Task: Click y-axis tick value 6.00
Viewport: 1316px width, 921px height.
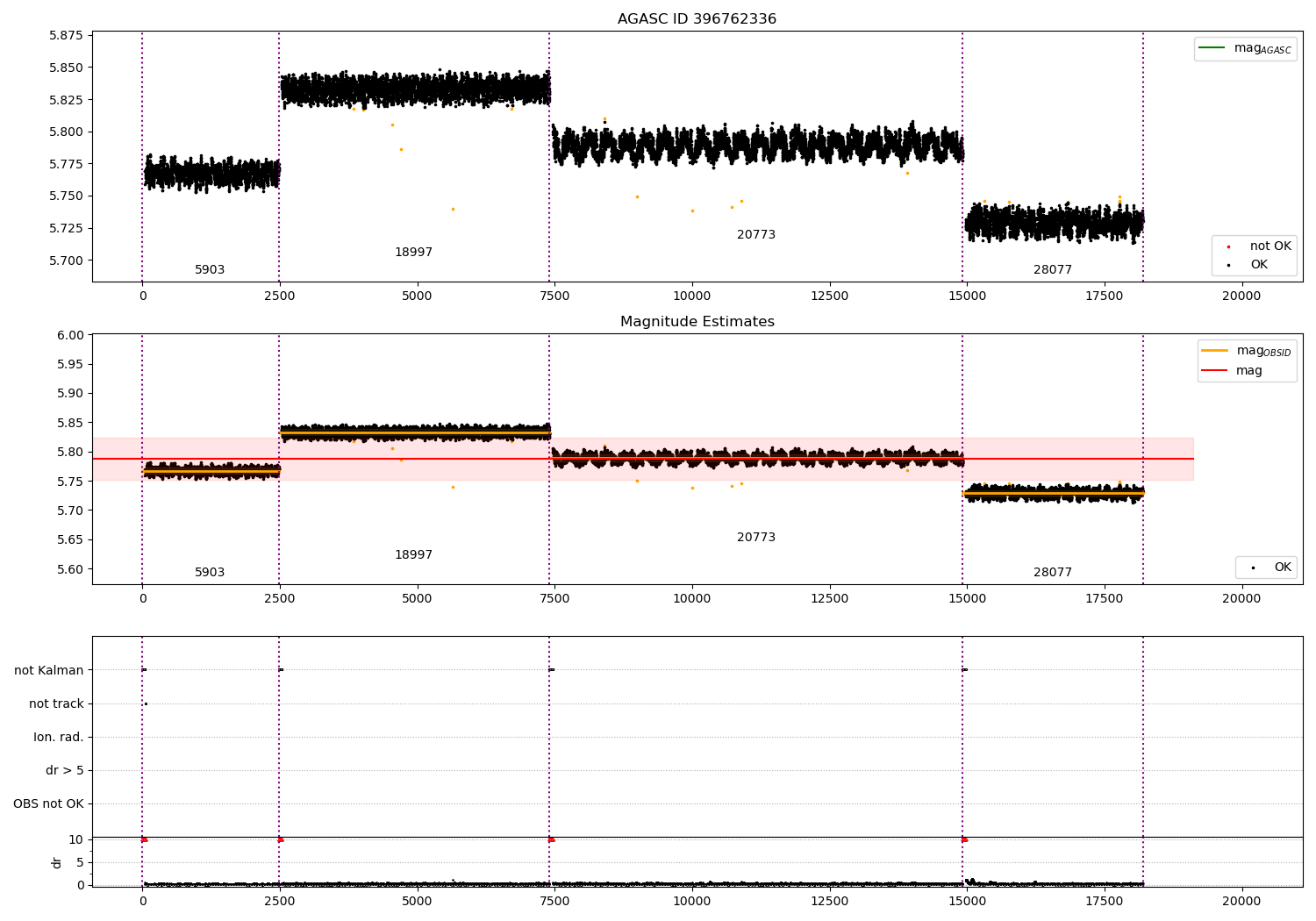Action: point(69,335)
